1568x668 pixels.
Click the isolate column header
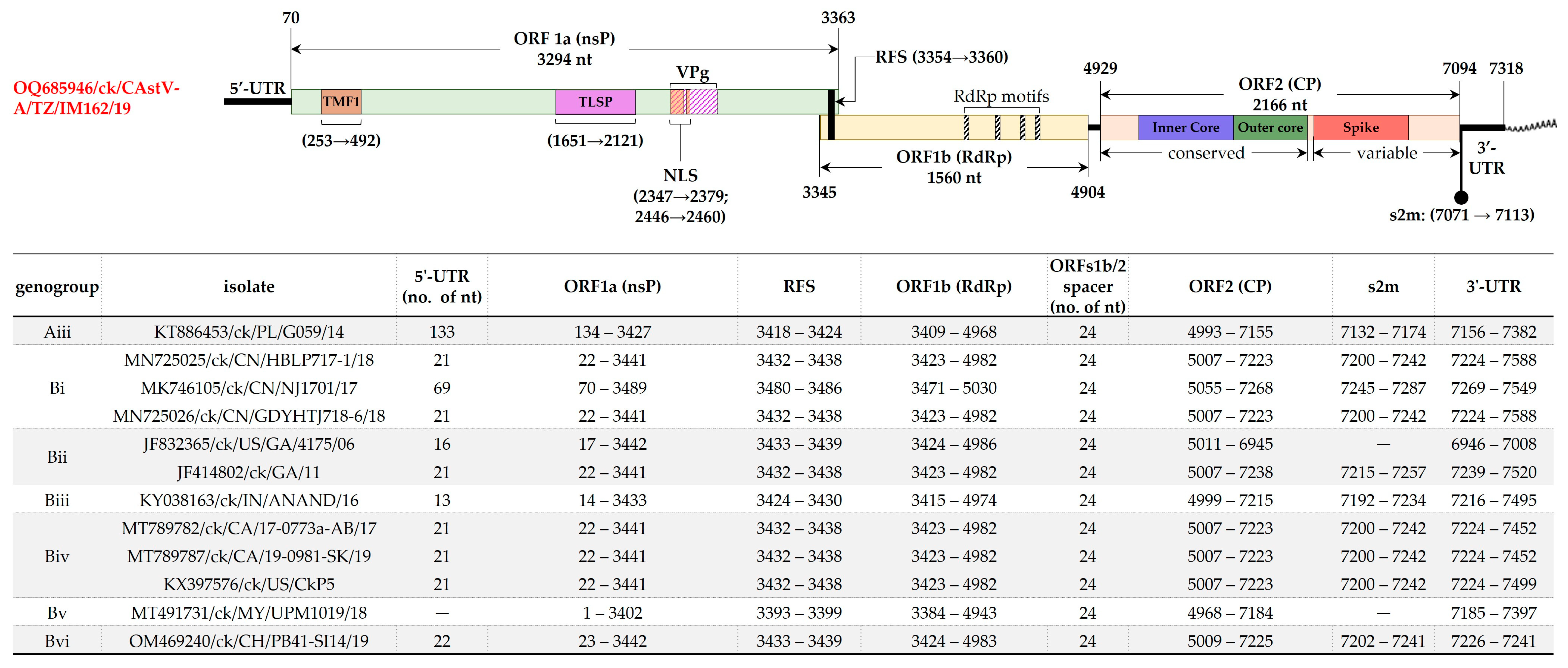(x=248, y=286)
